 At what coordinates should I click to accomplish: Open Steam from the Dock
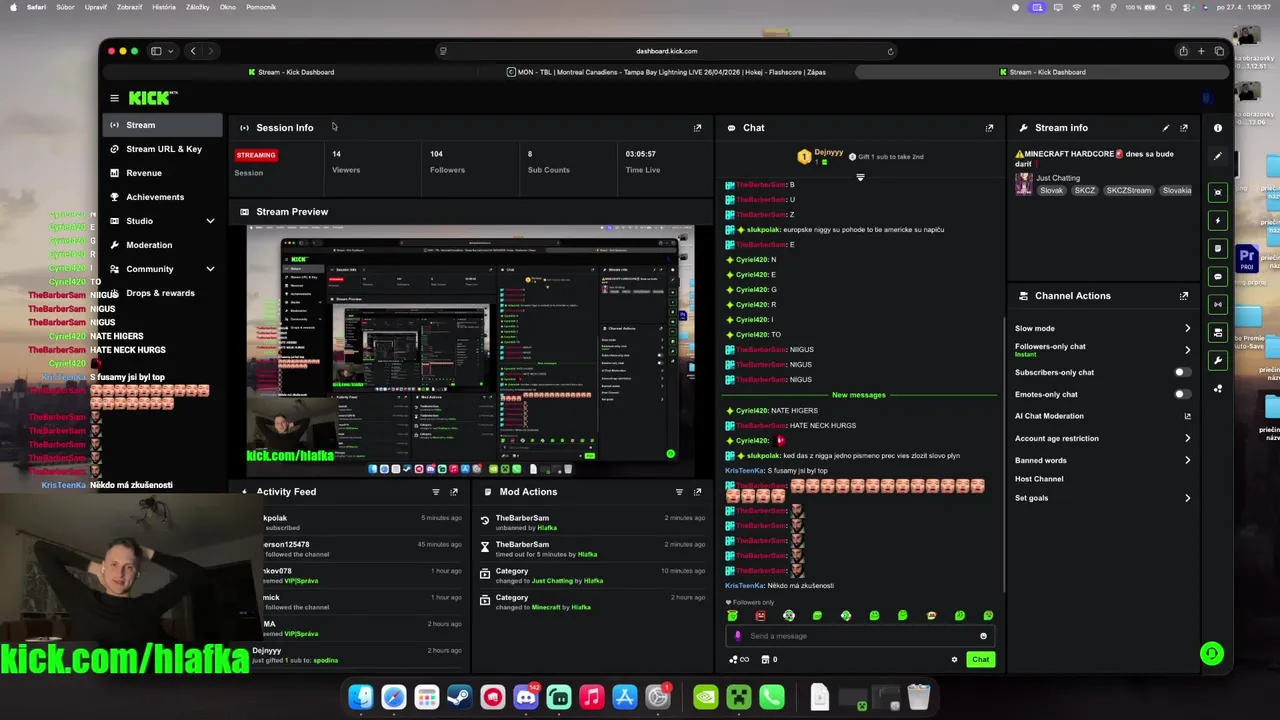pyautogui.click(x=460, y=697)
